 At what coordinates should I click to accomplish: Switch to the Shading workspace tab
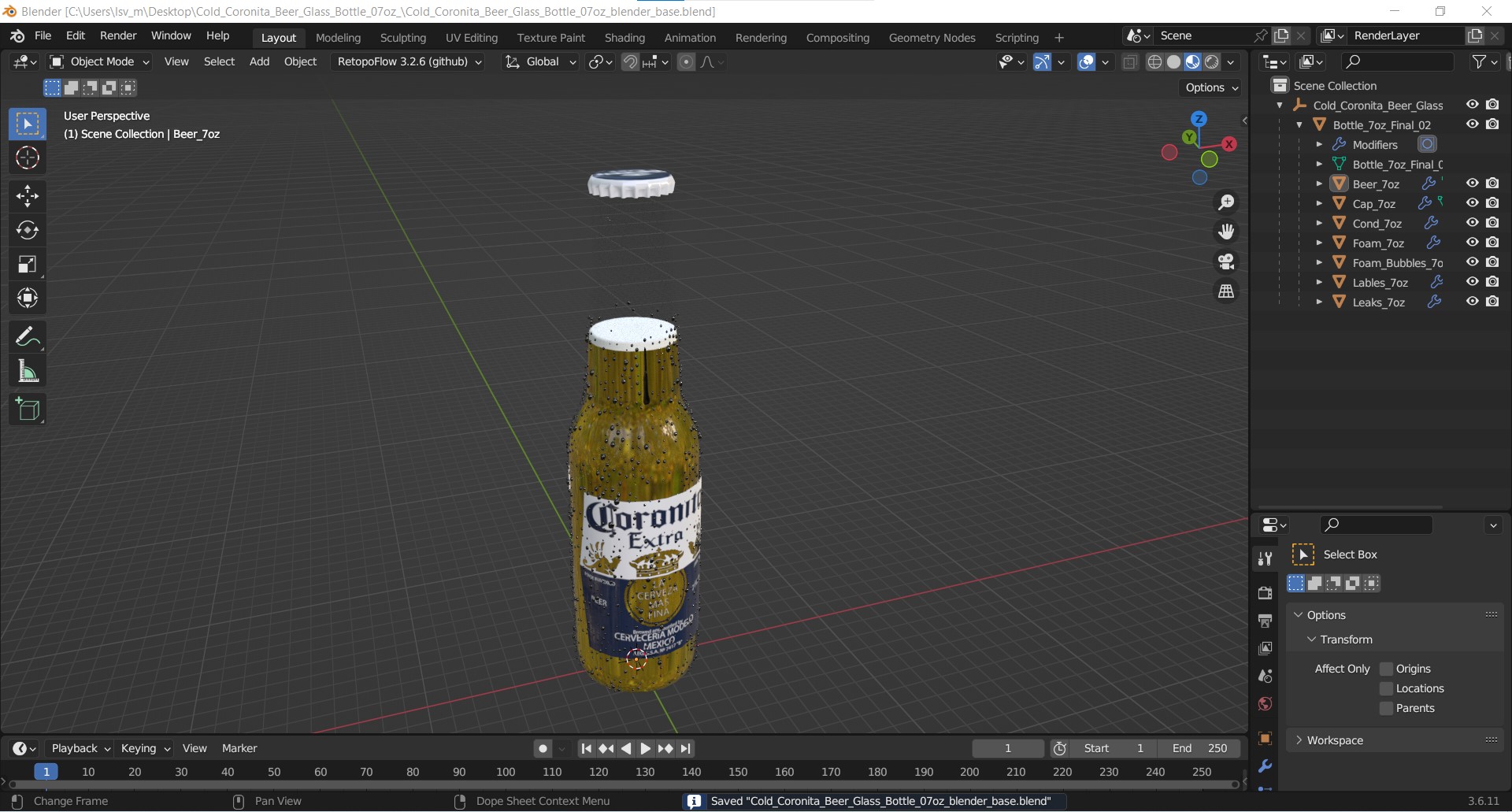click(624, 38)
